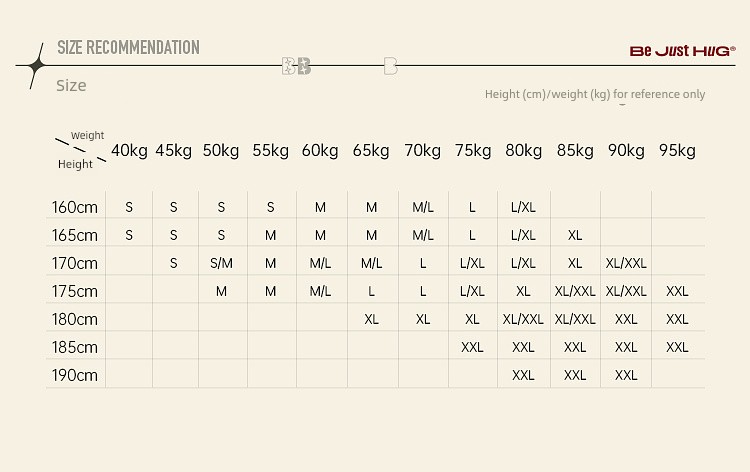Click the four-point star sparkle icon
The width and height of the screenshot is (750, 472).
(x=36, y=65)
